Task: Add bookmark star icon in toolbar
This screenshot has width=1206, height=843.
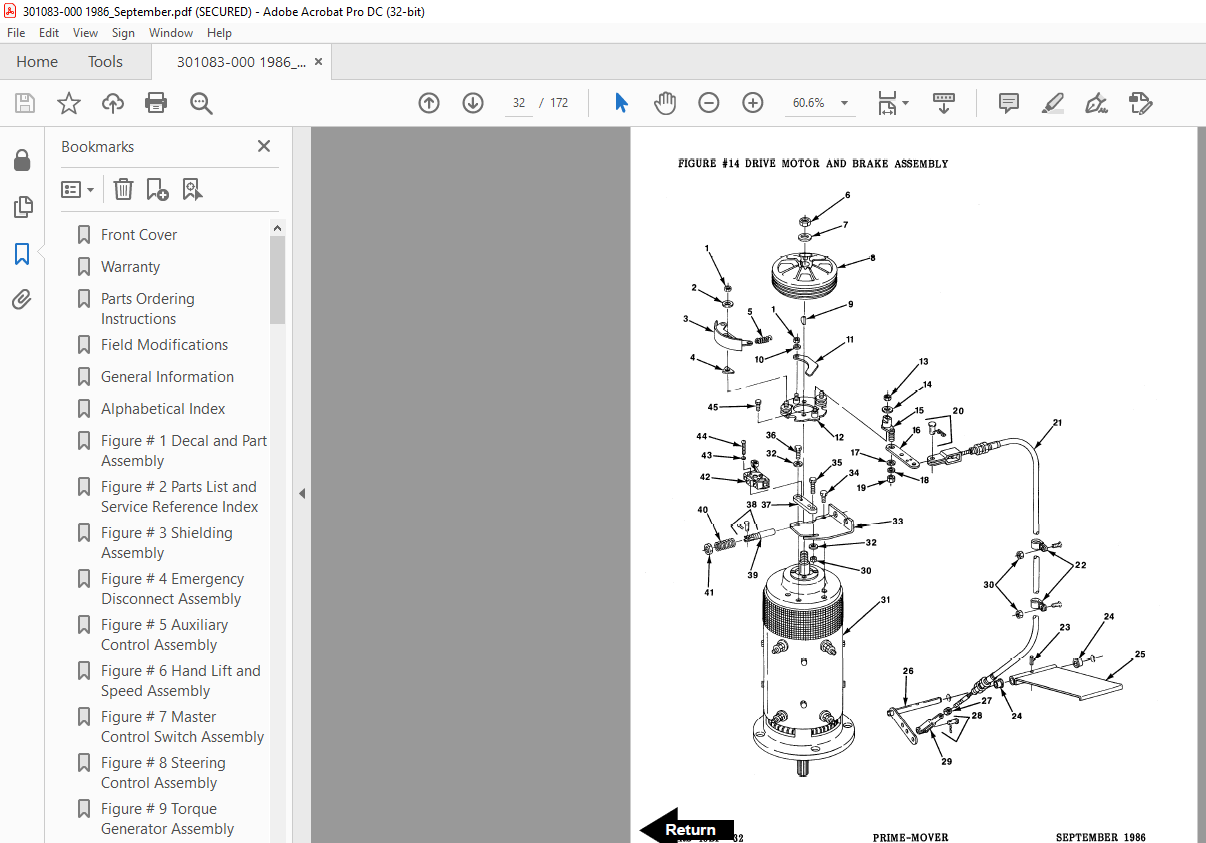Action: [69, 103]
